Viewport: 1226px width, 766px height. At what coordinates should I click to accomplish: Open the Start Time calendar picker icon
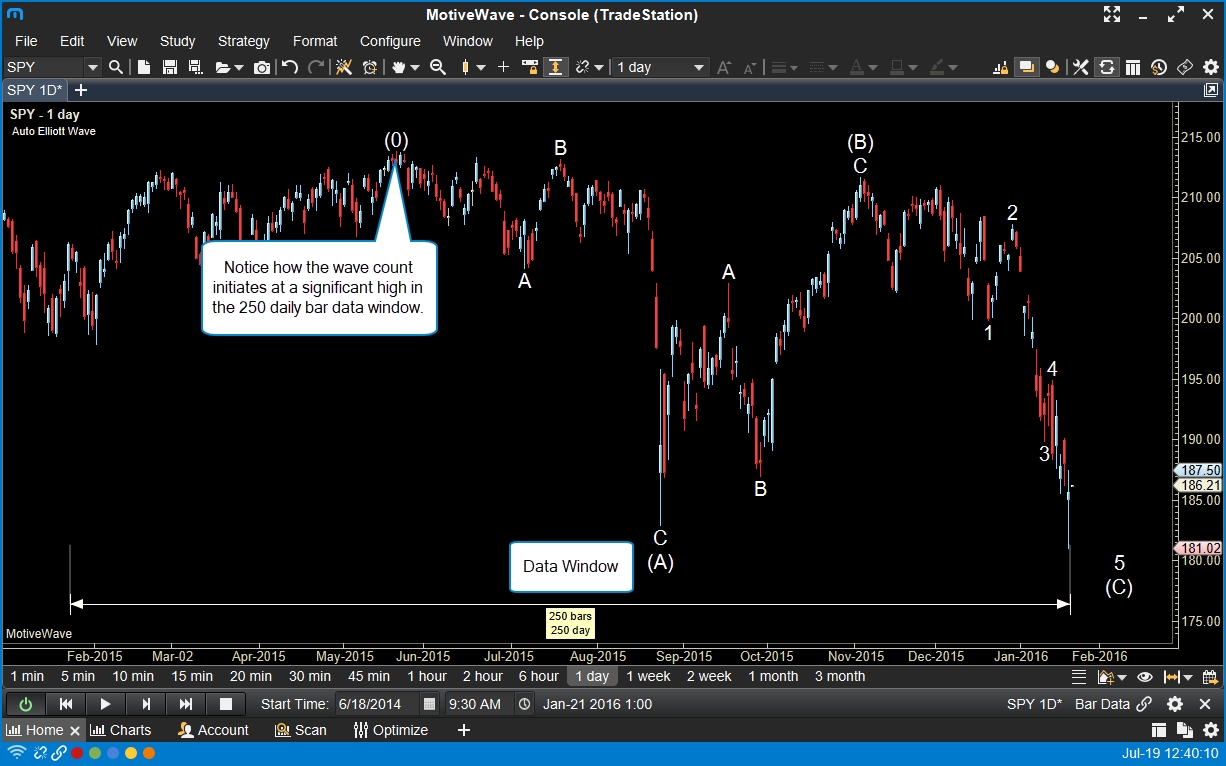pos(429,704)
